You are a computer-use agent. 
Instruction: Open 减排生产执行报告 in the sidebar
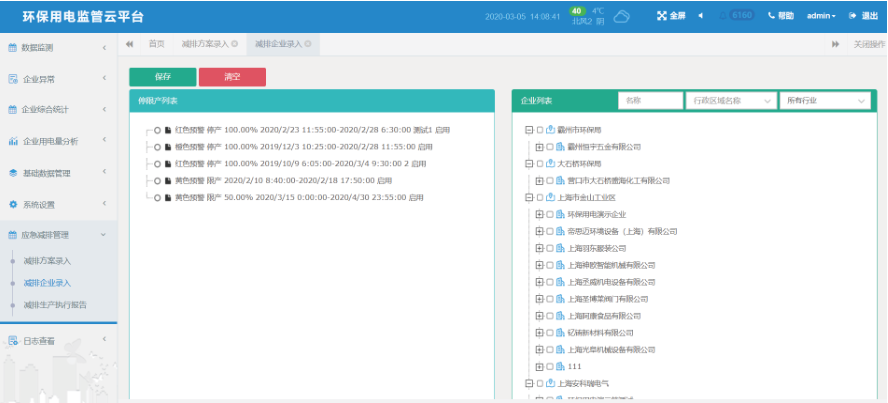[55, 305]
